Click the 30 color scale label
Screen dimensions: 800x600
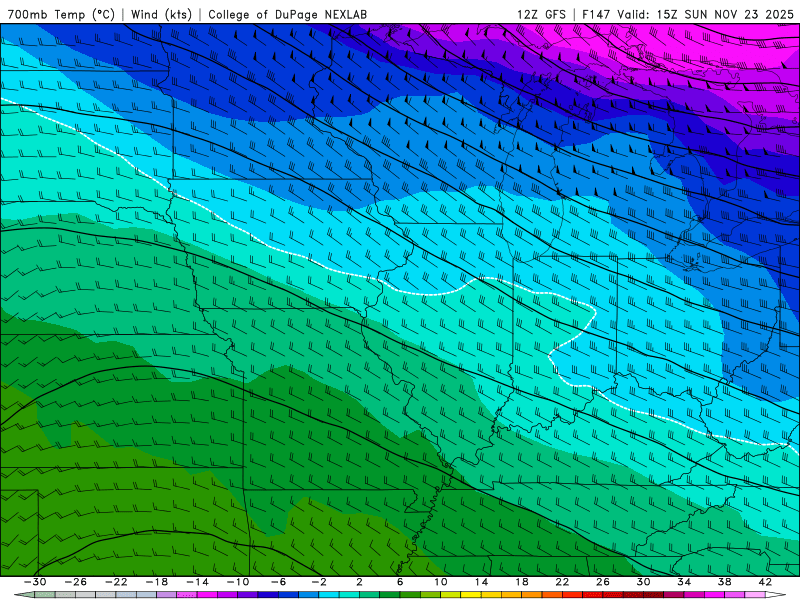pos(643,582)
